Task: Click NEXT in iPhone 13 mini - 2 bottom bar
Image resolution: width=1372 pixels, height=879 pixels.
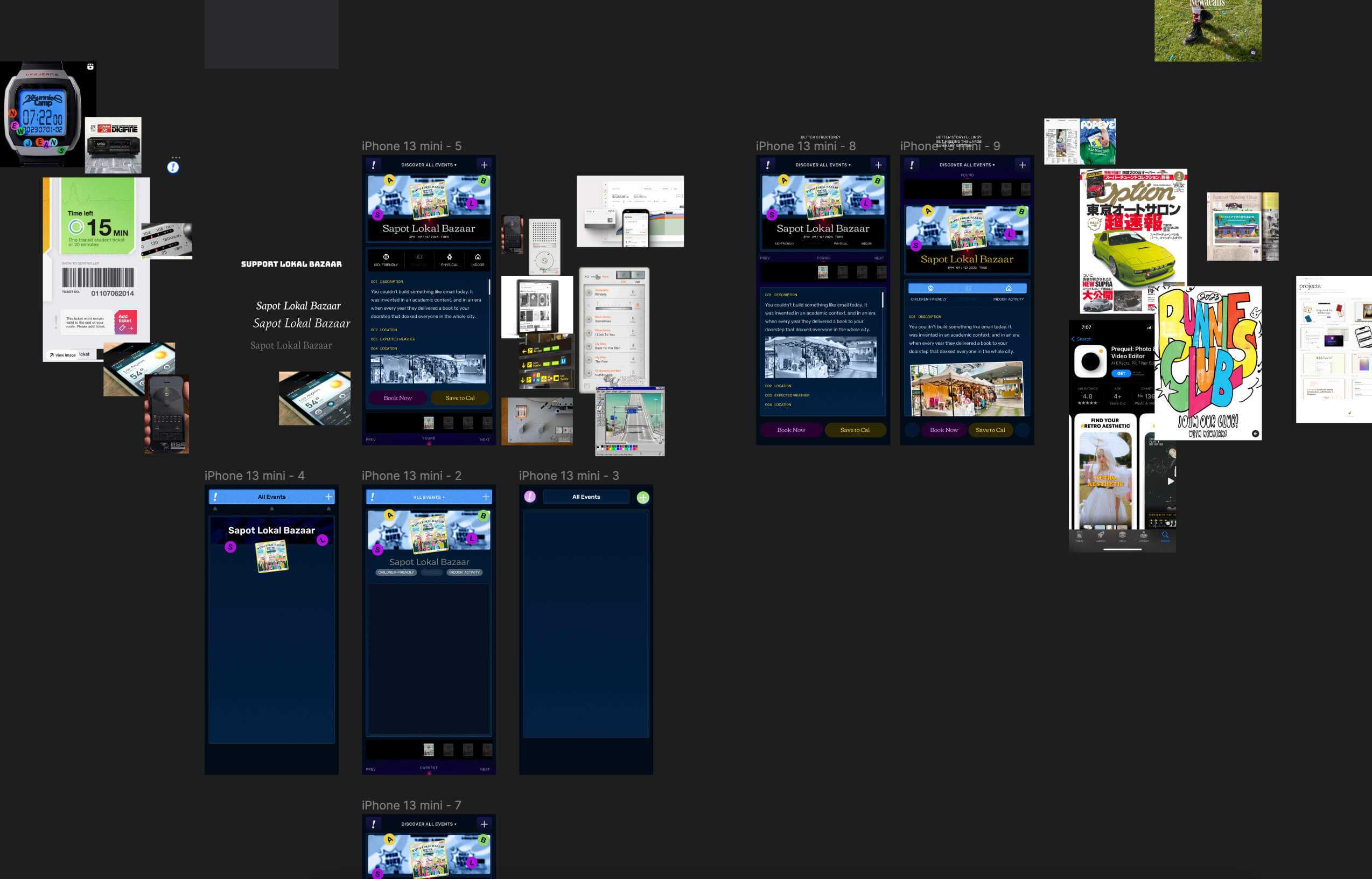Action: pos(484,769)
